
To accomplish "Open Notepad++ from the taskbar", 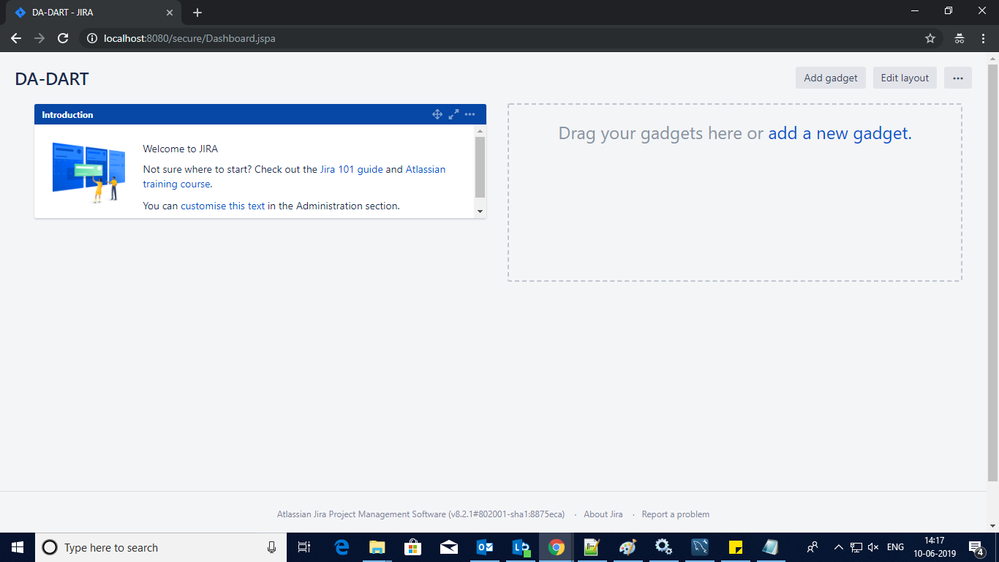I will click(x=592, y=547).
